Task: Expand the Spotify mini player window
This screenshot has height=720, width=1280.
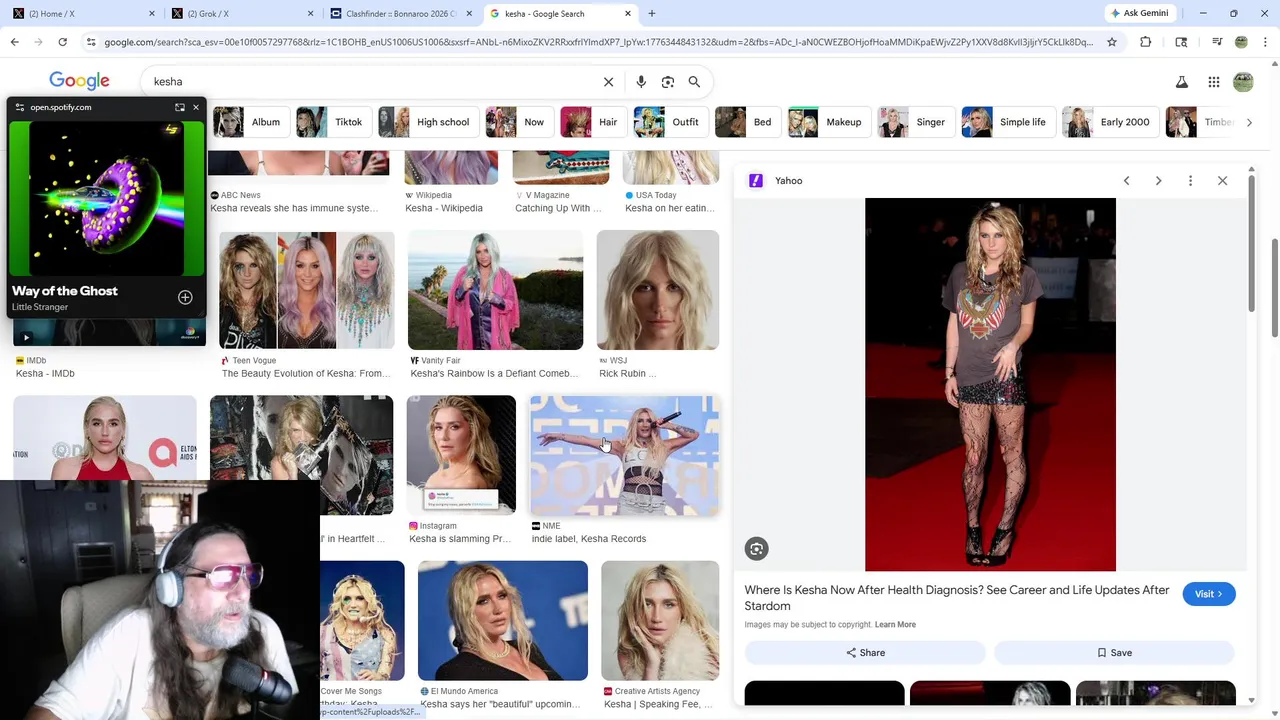Action: (180, 107)
